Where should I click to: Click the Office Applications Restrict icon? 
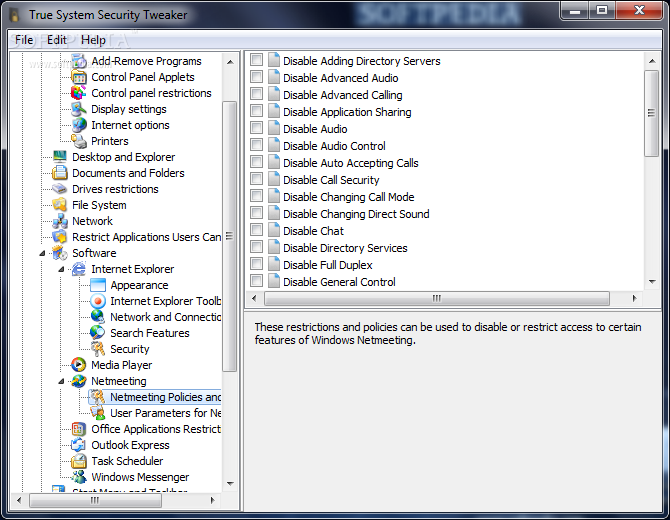pyautogui.click(x=79, y=429)
